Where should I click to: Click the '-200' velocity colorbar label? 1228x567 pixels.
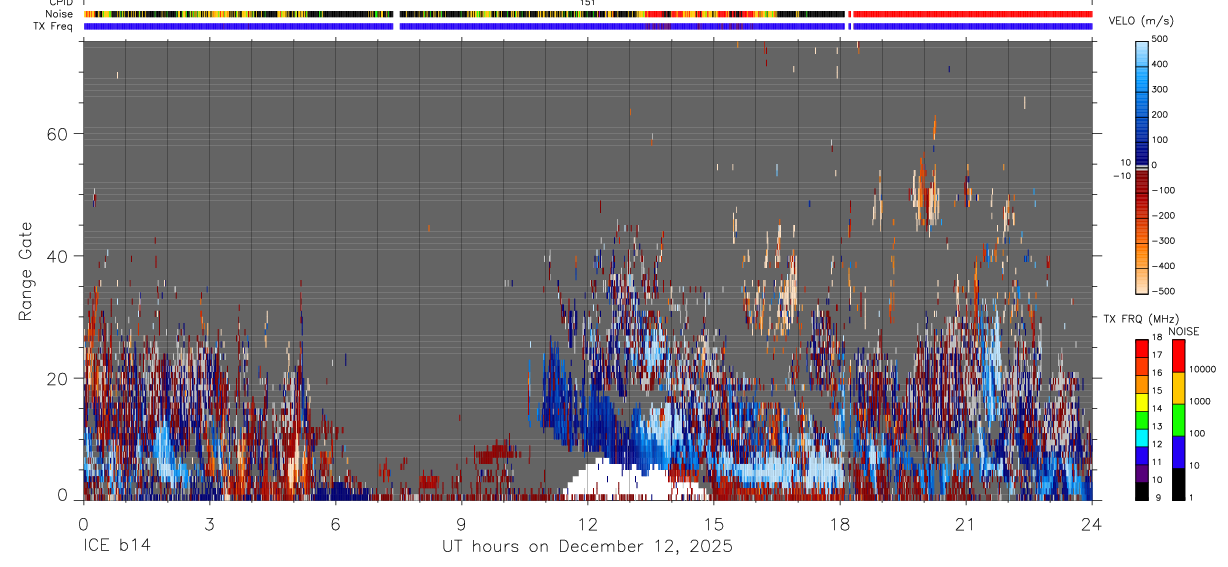click(1163, 215)
